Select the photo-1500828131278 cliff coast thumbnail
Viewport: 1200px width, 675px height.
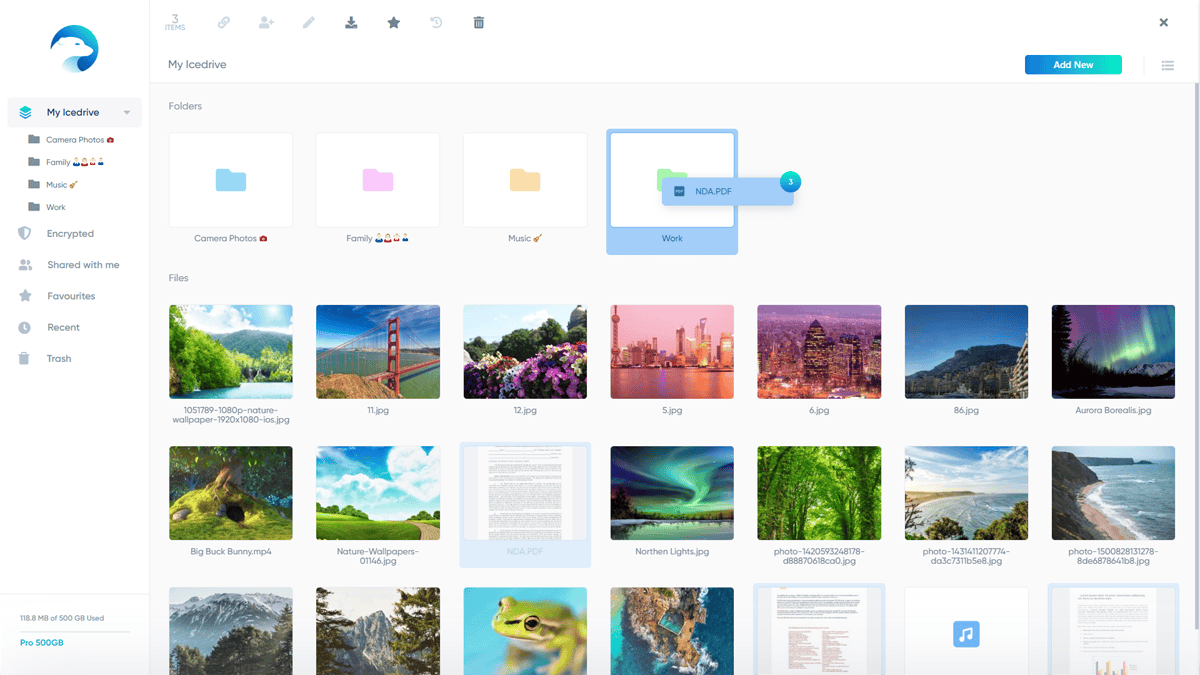1113,493
